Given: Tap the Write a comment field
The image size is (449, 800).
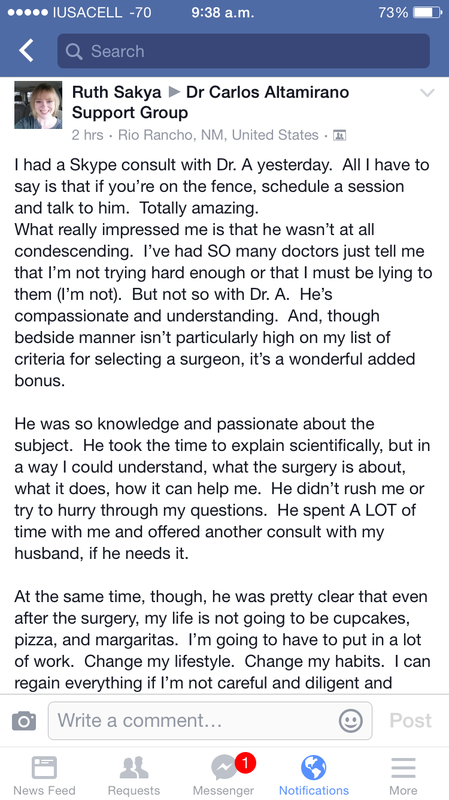Looking at the screenshot, I should tap(210, 721).
